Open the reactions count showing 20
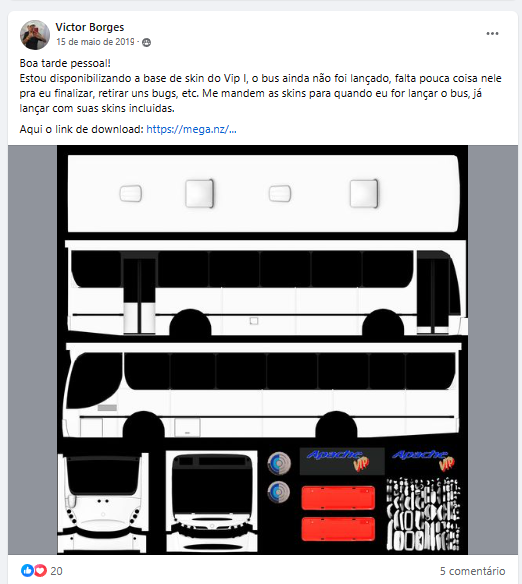The width and height of the screenshot is (522, 584). click(56, 571)
